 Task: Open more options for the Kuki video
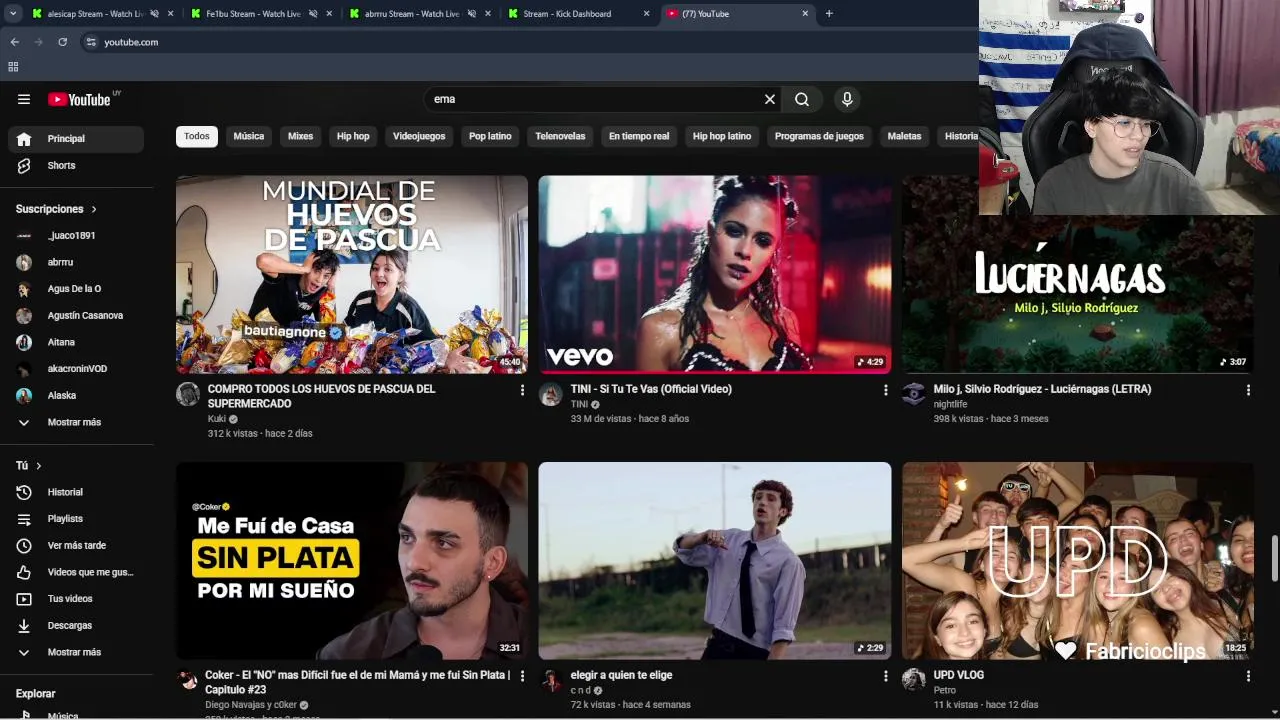click(x=522, y=390)
